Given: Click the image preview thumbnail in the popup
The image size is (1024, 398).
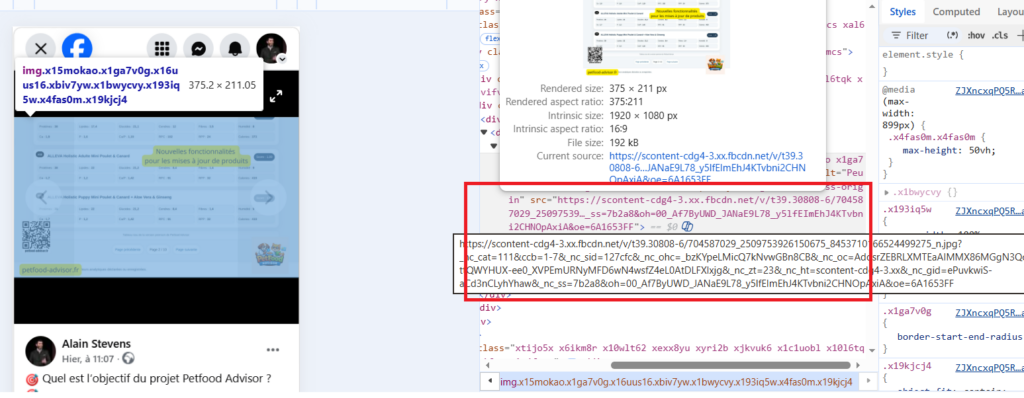Looking at the screenshot, I should [656, 37].
